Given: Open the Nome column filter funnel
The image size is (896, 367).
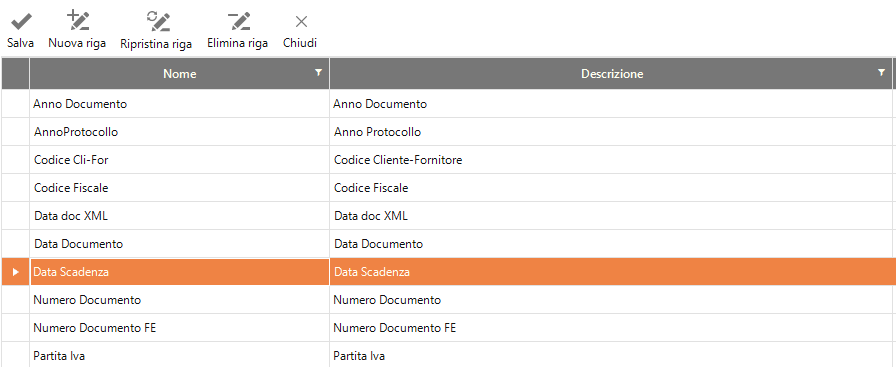Looking at the screenshot, I should coord(319,73).
